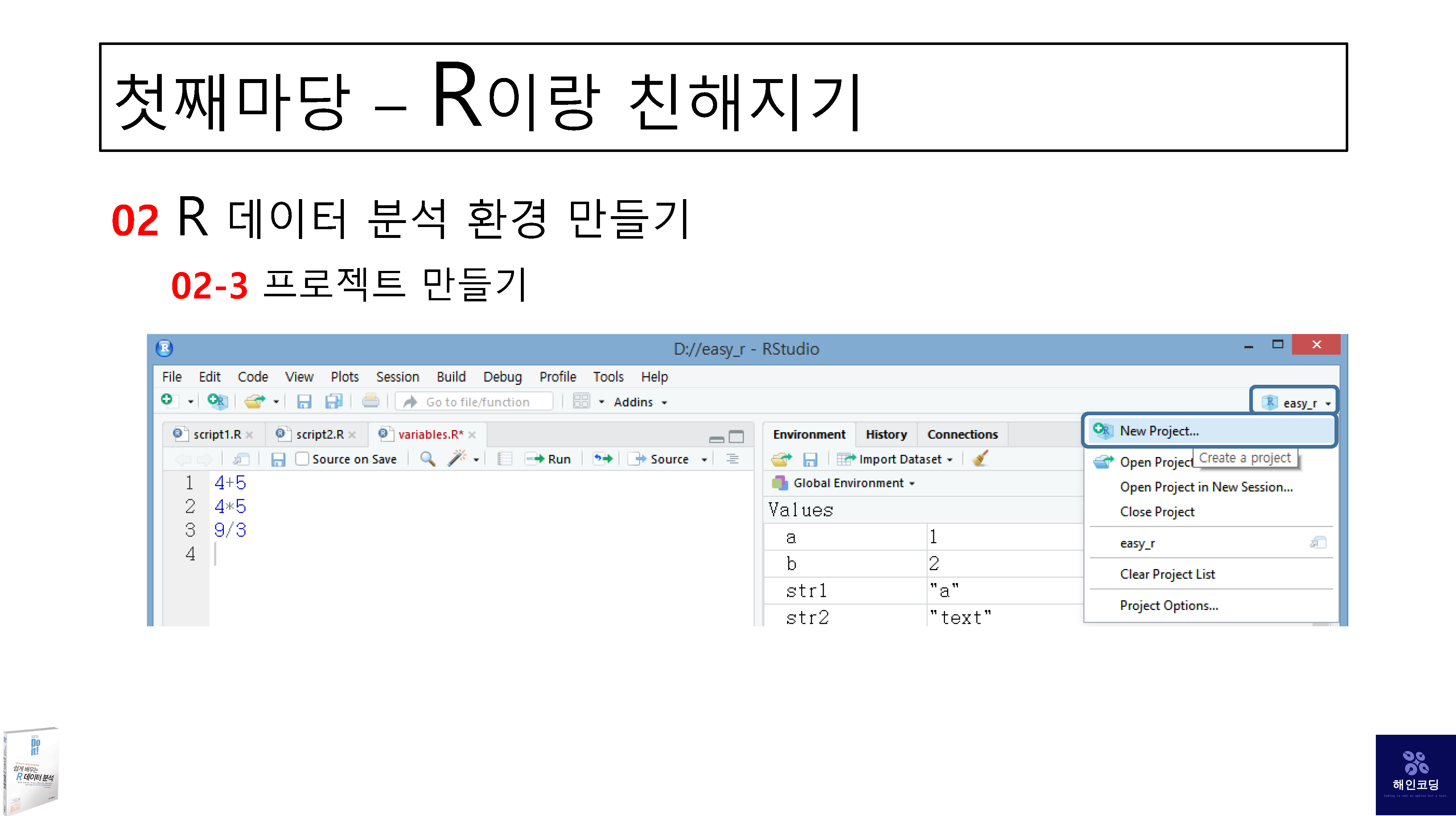Enable the Source on Save checkbox
This screenshot has height=816, width=1456.
pyautogui.click(x=303, y=459)
